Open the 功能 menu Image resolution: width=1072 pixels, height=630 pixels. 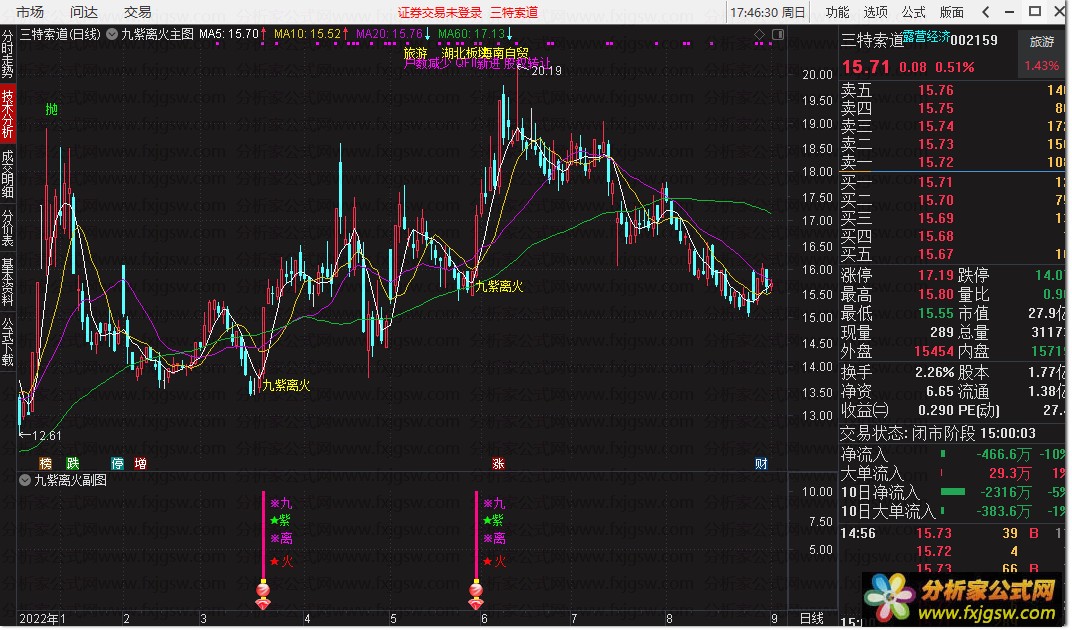click(837, 12)
